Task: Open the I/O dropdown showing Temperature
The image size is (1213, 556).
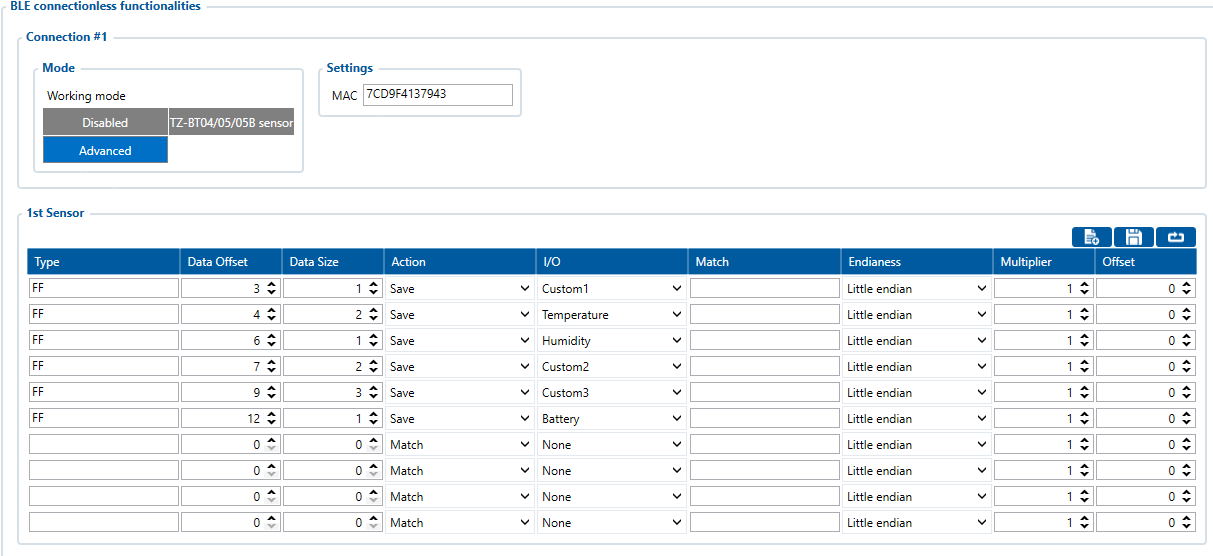Action: click(611, 315)
